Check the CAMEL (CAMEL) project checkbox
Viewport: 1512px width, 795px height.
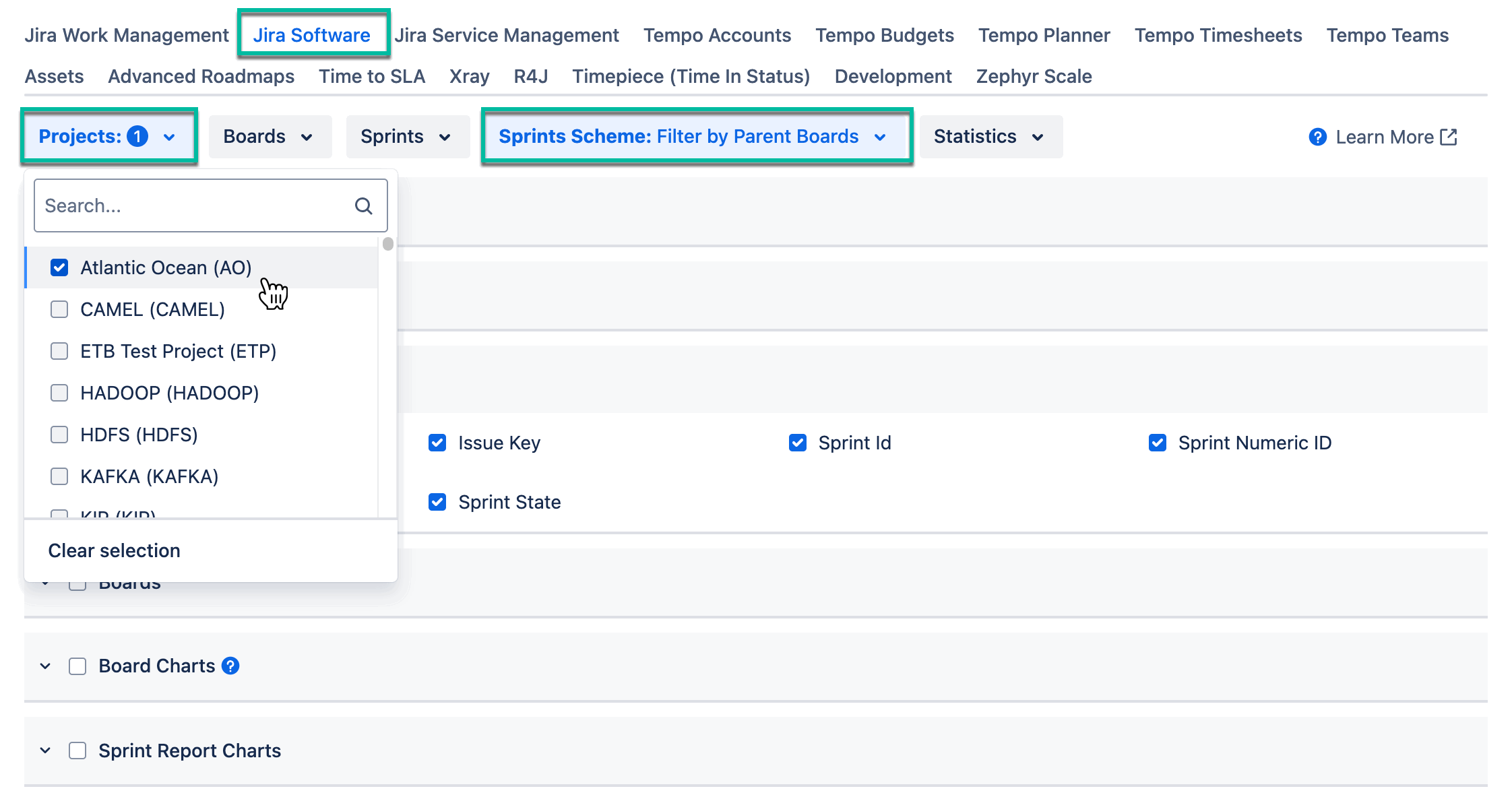pyautogui.click(x=59, y=309)
